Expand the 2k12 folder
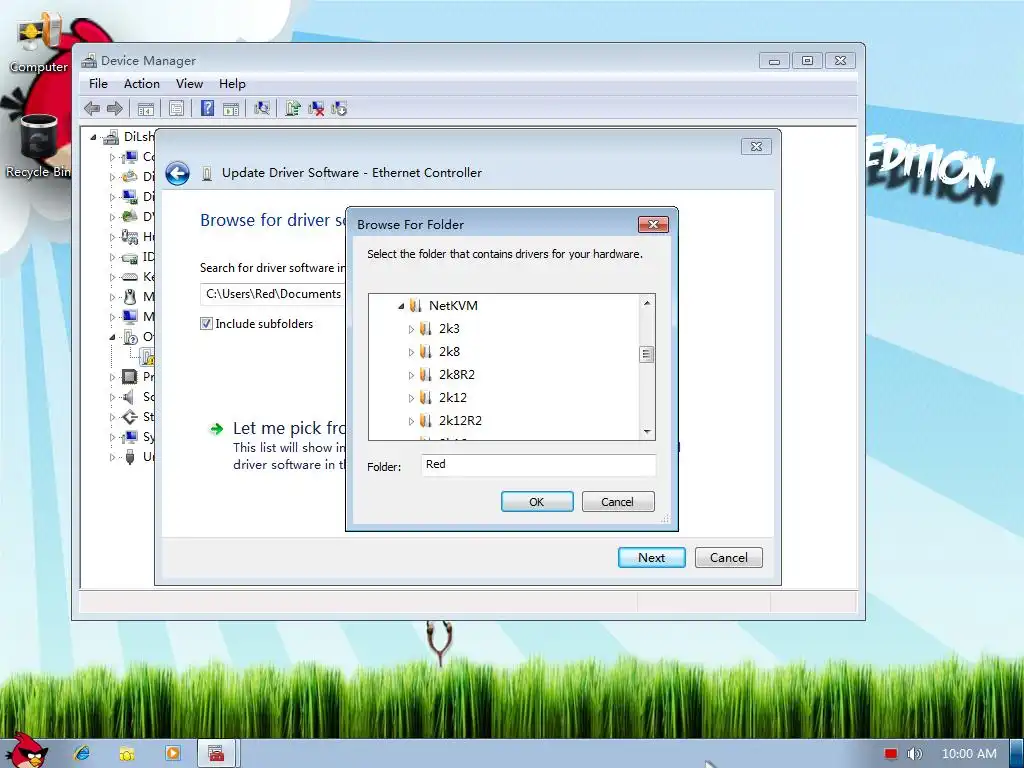 (x=411, y=398)
